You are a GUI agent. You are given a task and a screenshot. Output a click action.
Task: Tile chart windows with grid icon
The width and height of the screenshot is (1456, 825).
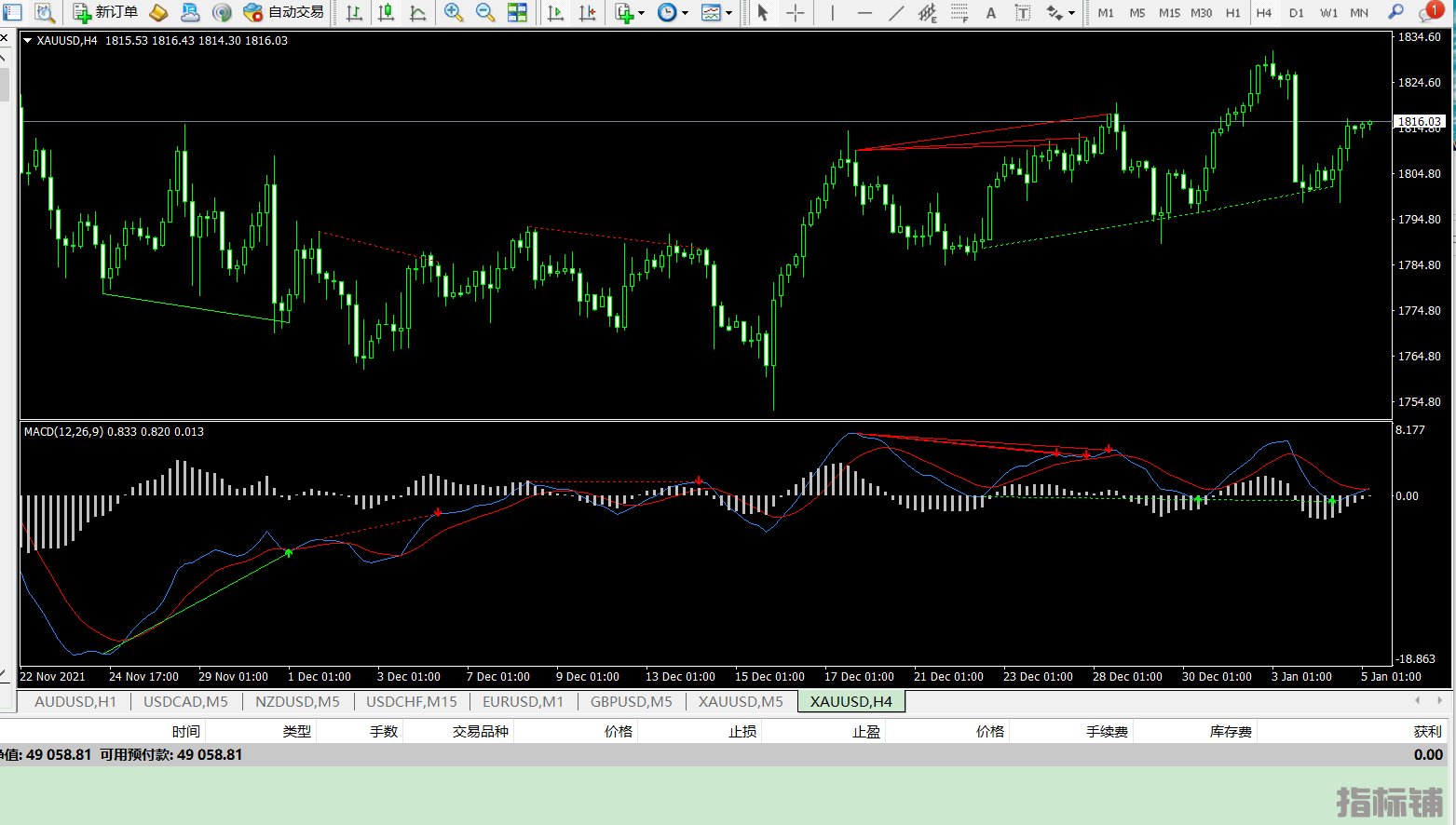tap(517, 12)
